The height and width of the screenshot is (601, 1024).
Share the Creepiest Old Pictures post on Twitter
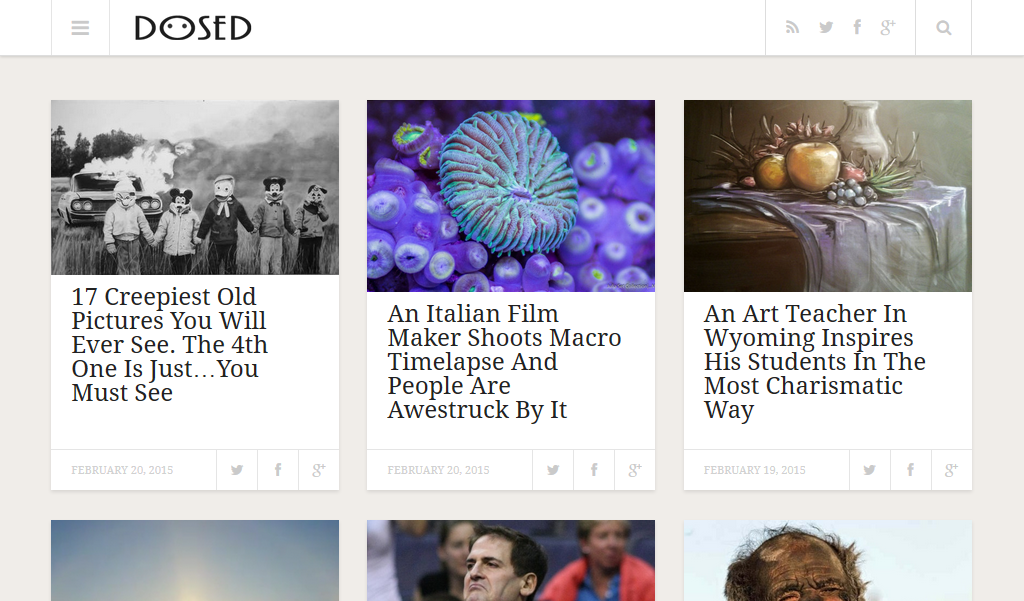tap(237, 470)
